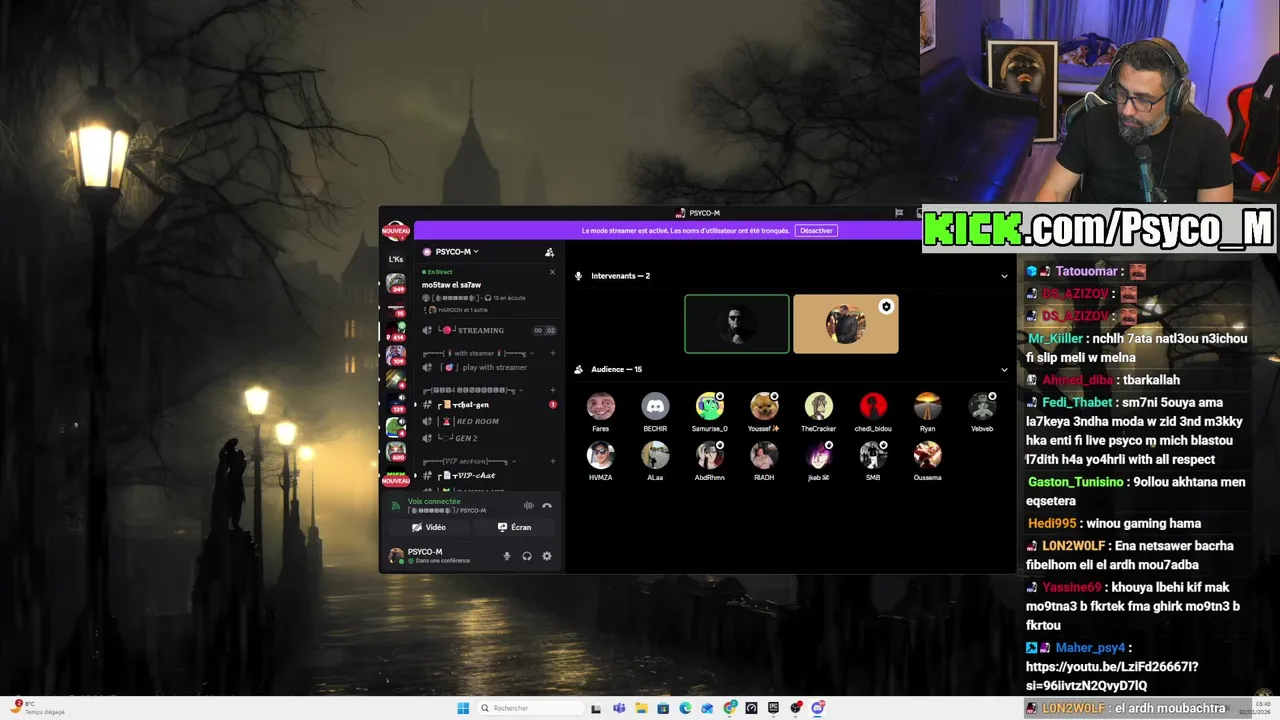Click Tatouomar username in Kick chat
1280x720 pixels.
point(1086,271)
